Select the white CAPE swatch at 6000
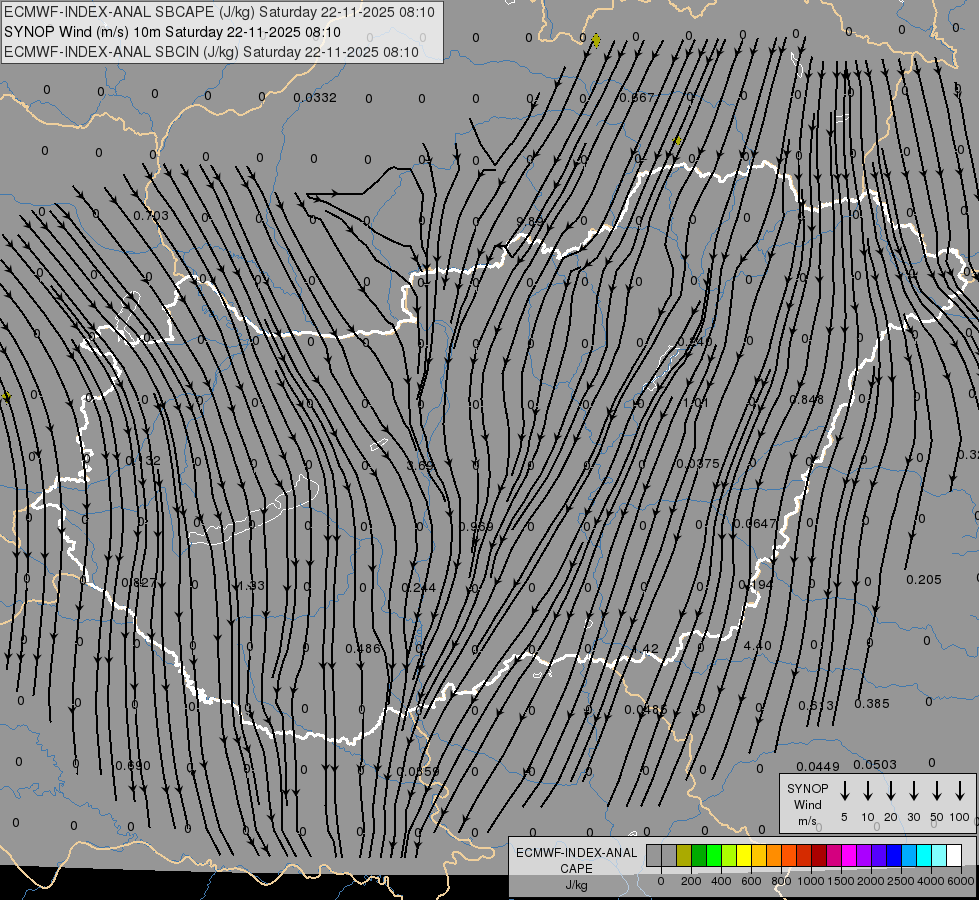 click(x=954, y=855)
